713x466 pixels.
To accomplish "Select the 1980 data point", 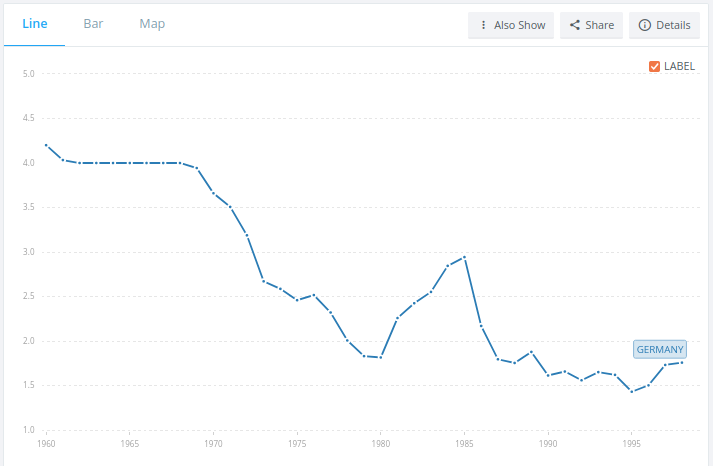I will [x=380, y=357].
